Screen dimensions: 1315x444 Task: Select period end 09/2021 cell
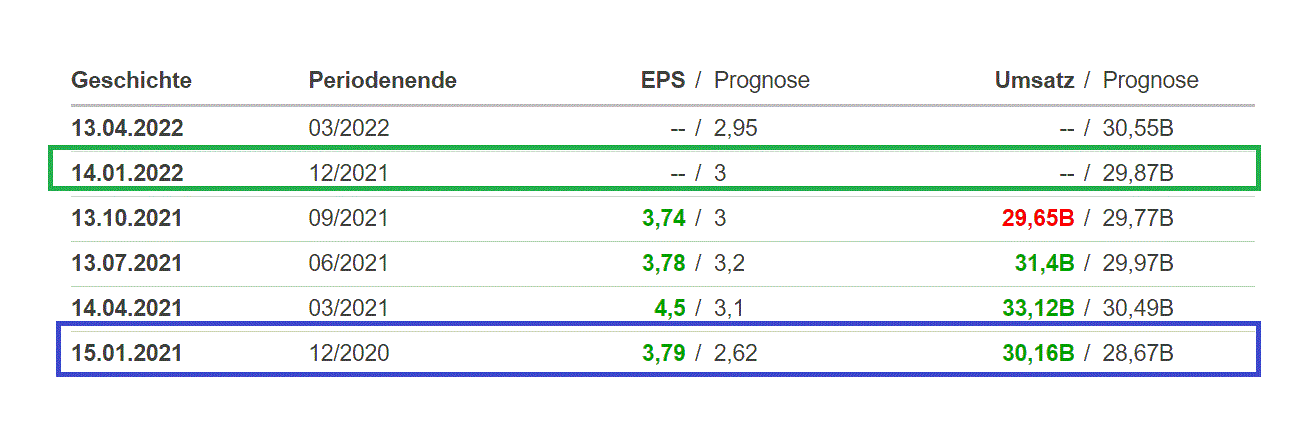[x=348, y=219]
